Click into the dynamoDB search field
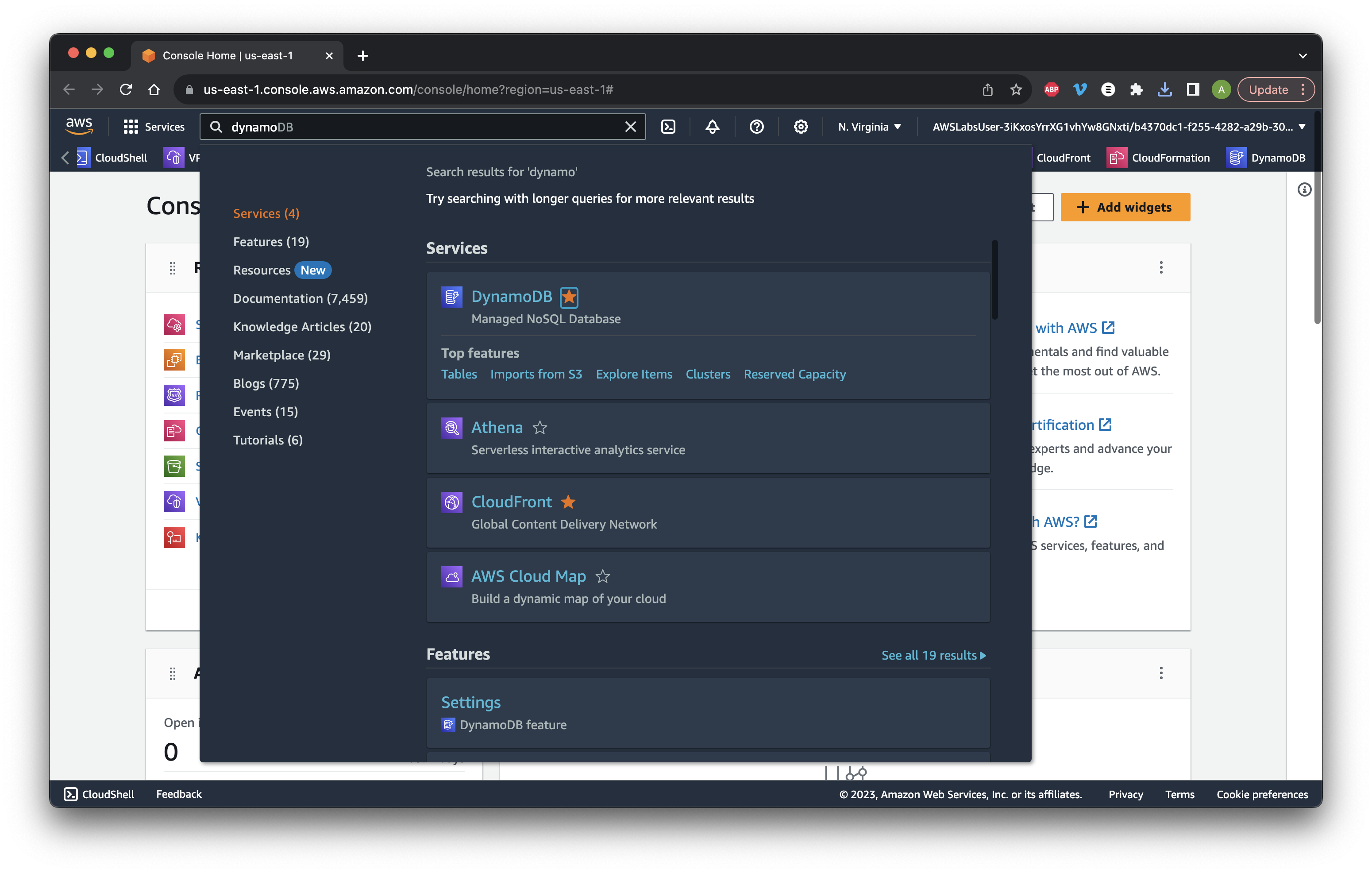 [422, 127]
